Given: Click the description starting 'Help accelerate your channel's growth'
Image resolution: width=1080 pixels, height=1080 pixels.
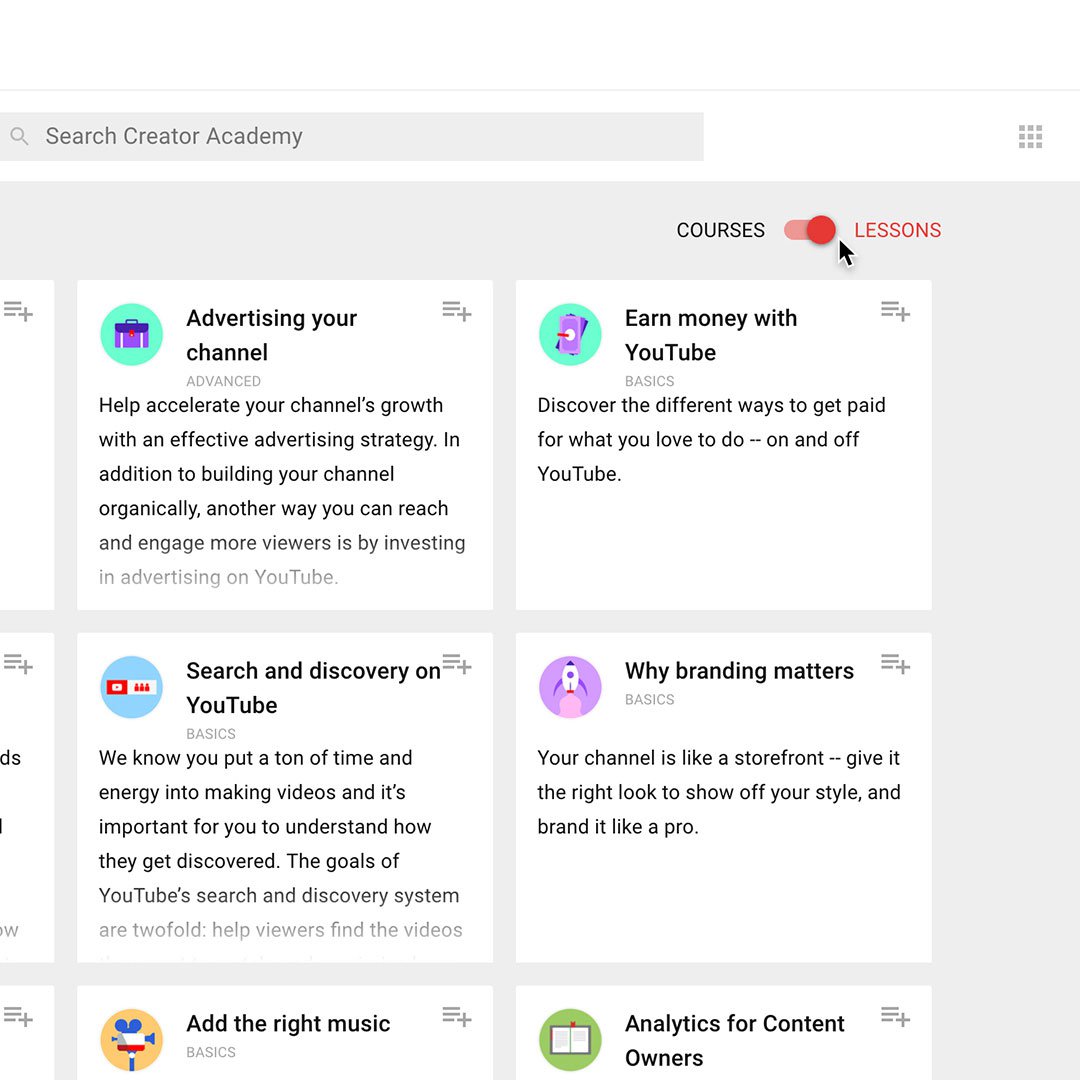Looking at the screenshot, I should tap(282, 491).
